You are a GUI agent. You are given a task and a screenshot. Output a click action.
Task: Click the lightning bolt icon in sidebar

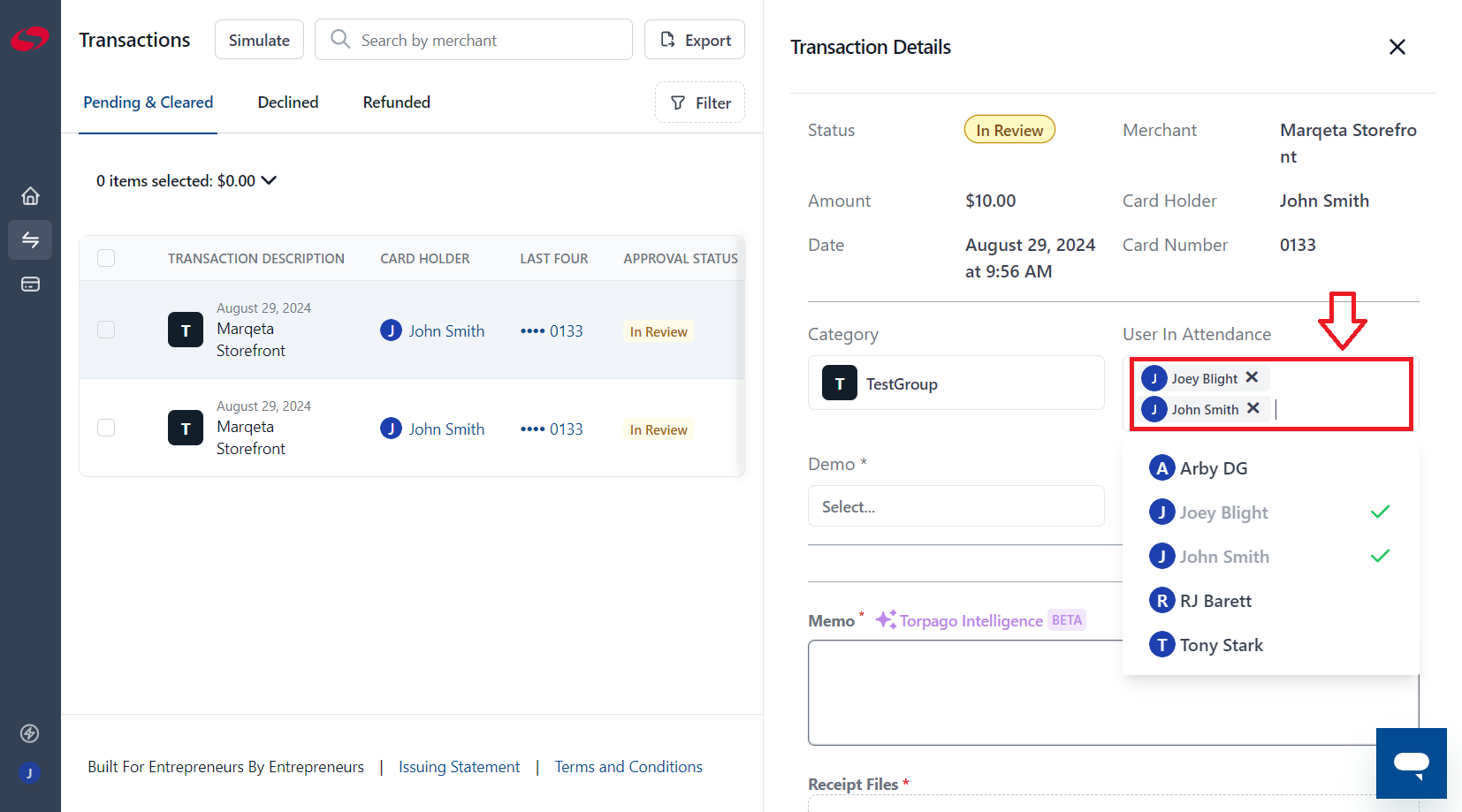click(x=29, y=733)
